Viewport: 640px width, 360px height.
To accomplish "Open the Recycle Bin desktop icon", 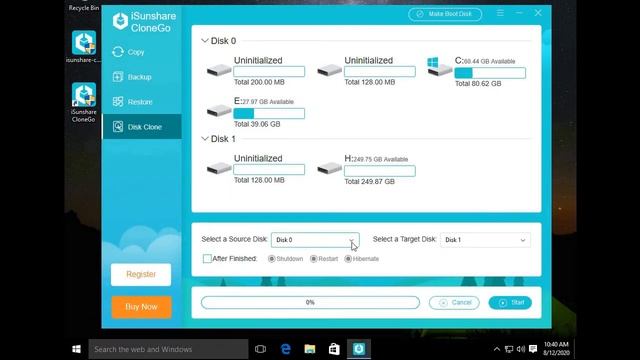I will tap(84, 7).
